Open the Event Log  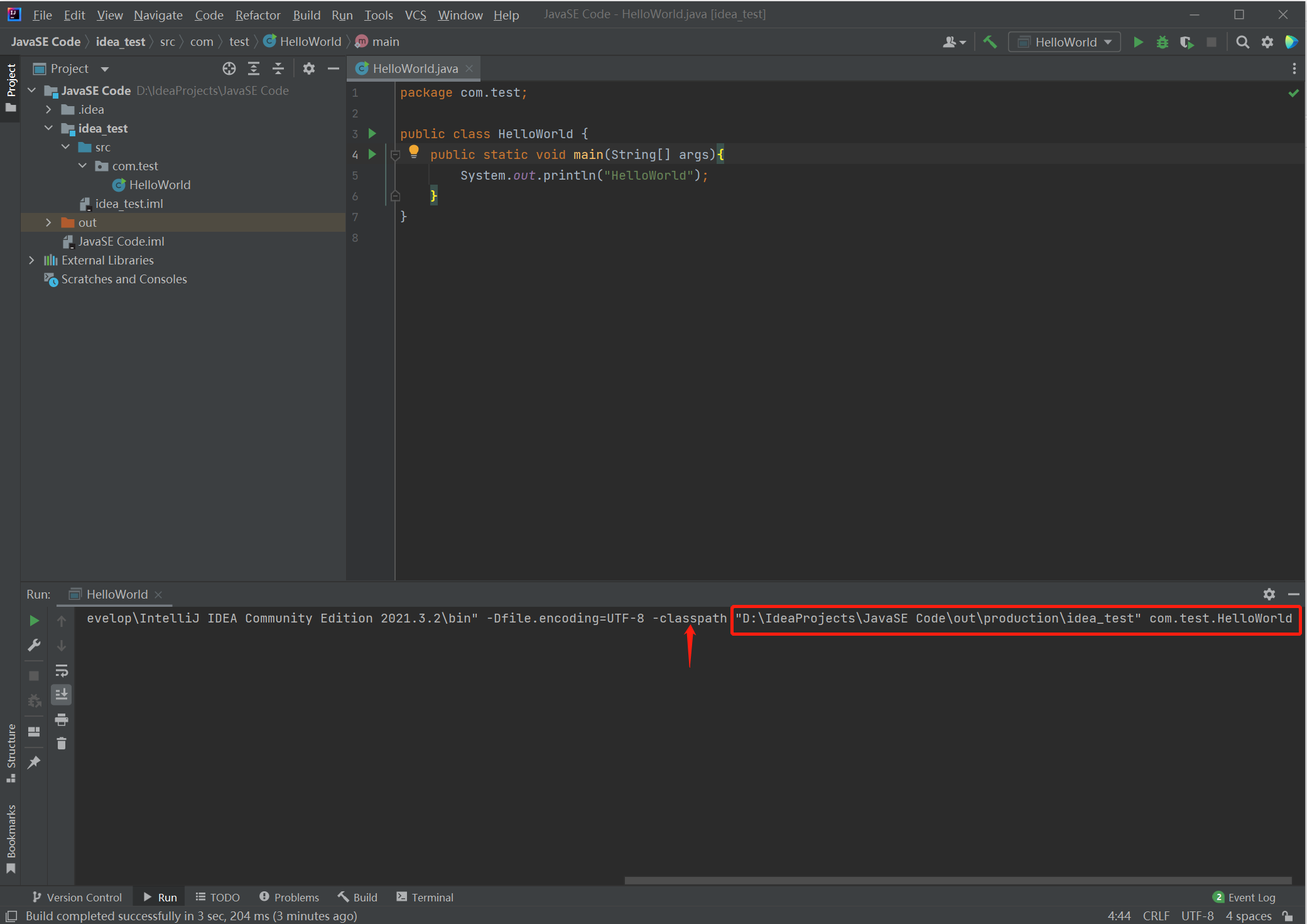click(x=1250, y=897)
